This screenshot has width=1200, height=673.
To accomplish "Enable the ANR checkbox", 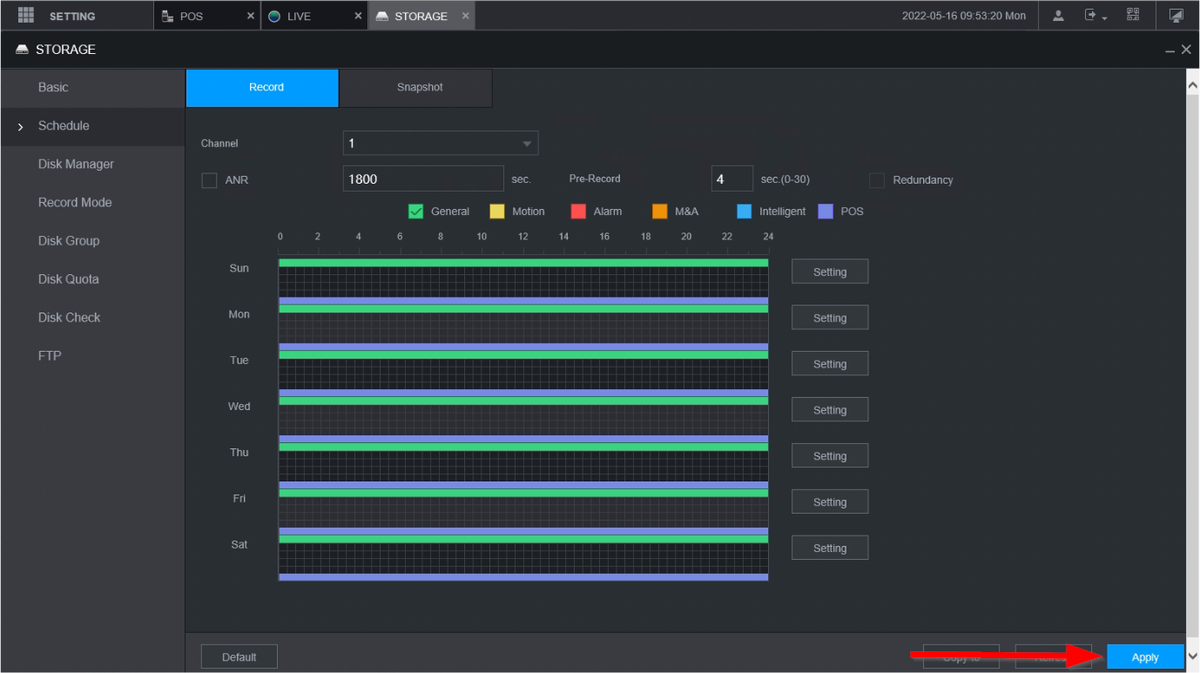I will (209, 181).
